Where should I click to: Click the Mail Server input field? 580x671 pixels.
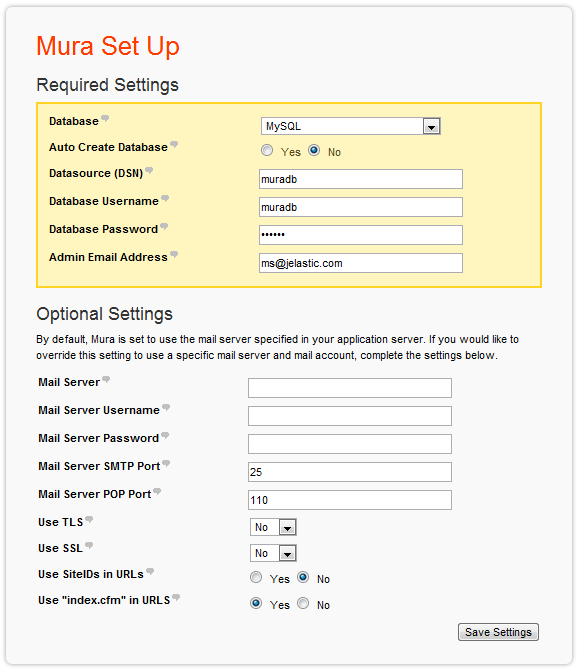350,388
